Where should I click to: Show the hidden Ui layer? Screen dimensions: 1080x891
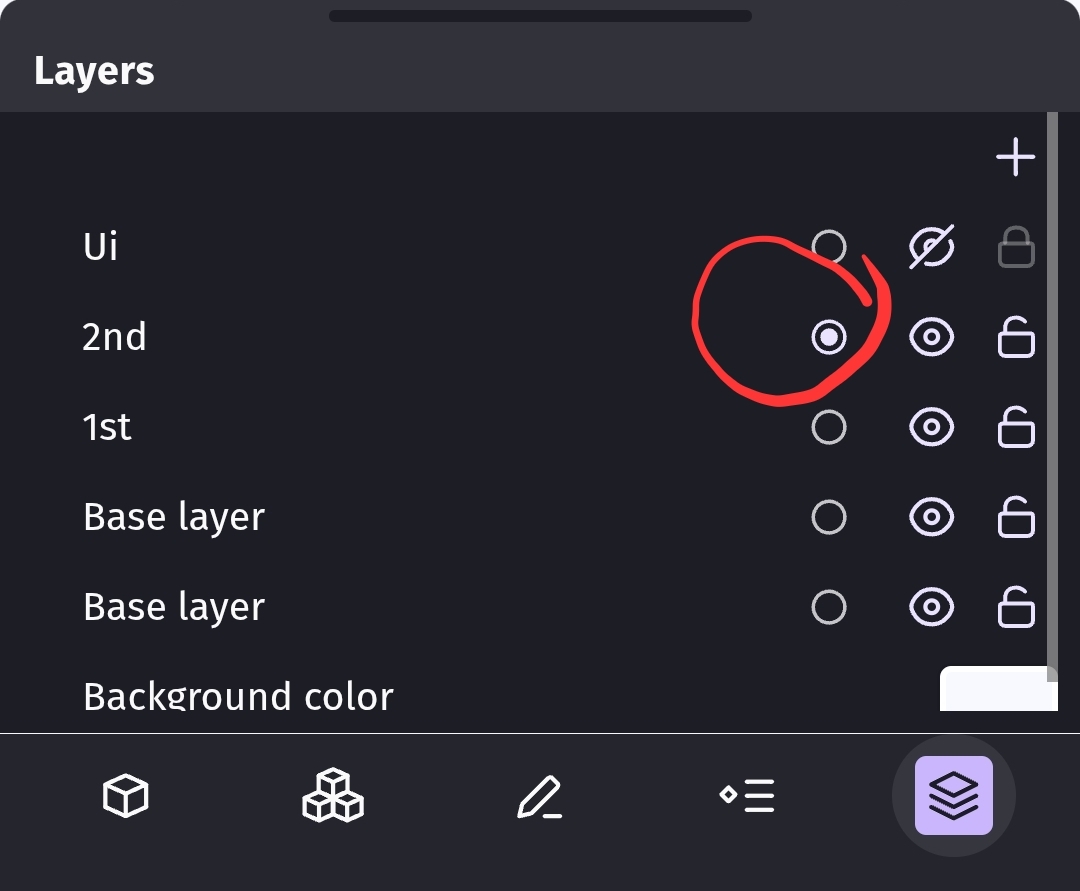click(931, 247)
